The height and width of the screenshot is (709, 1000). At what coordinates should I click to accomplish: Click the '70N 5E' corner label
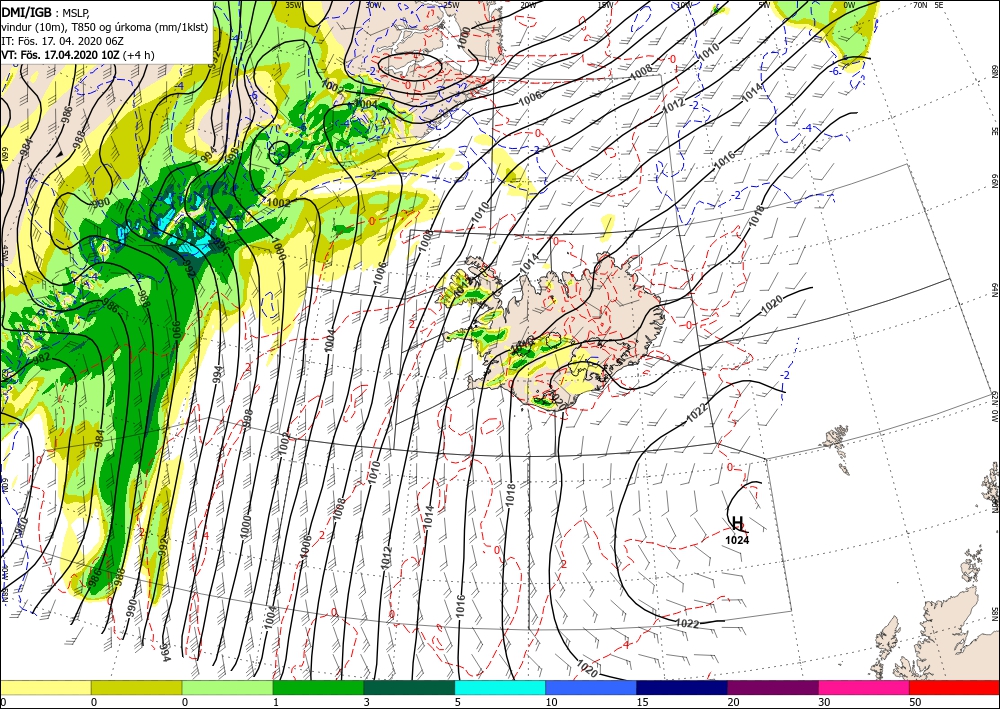pyautogui.click(x=928, y=5)
